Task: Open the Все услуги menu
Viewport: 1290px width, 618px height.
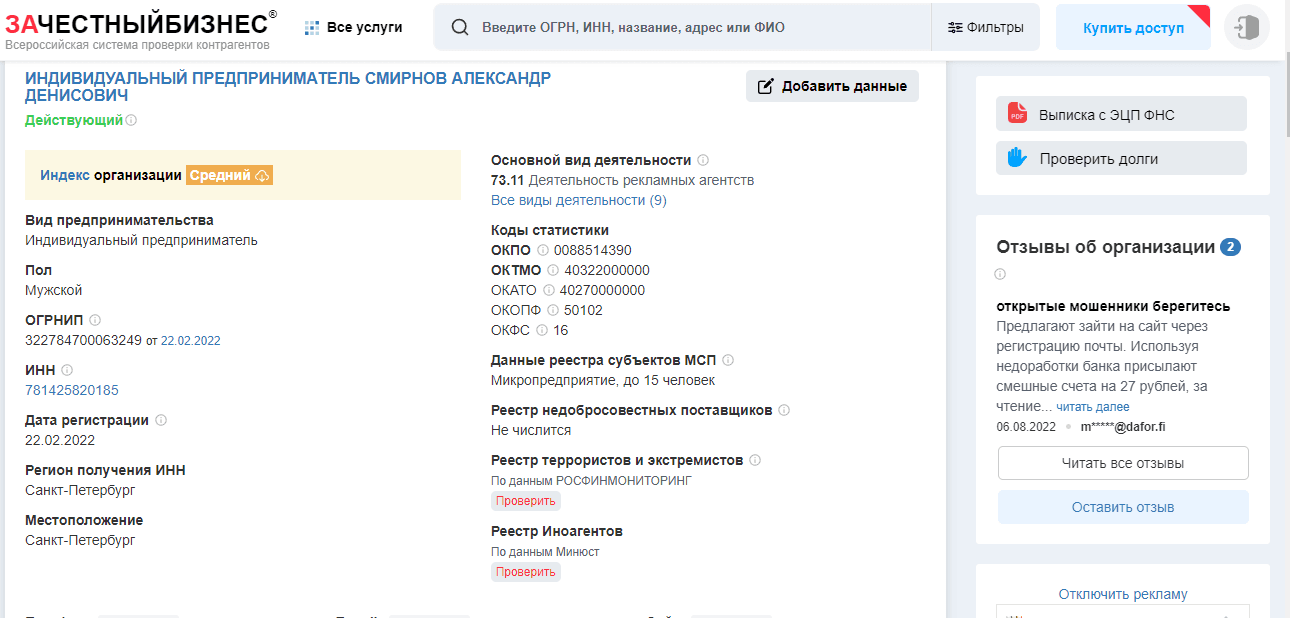Action: pos(353,28)
